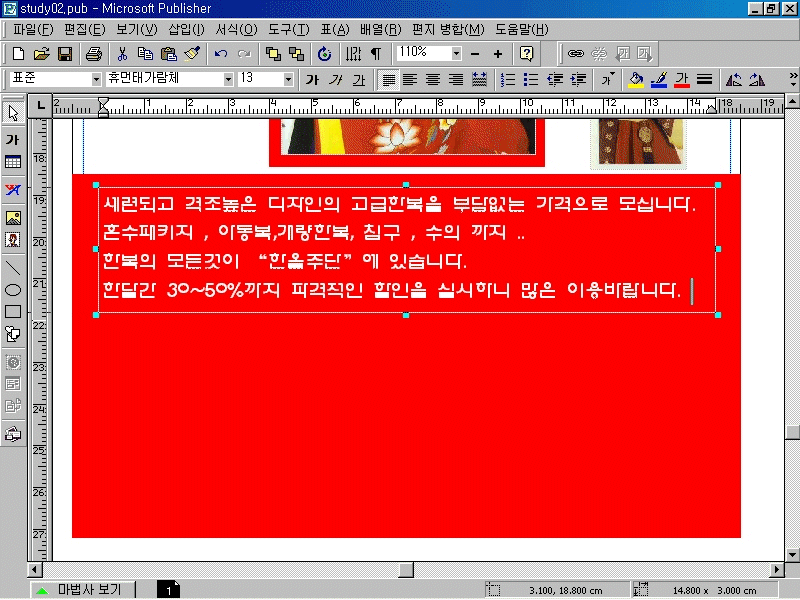Screen dimensions: 800x600
Task: Copy selection with the copy icon
Action: pyautogui.click(x=145, y=54)
